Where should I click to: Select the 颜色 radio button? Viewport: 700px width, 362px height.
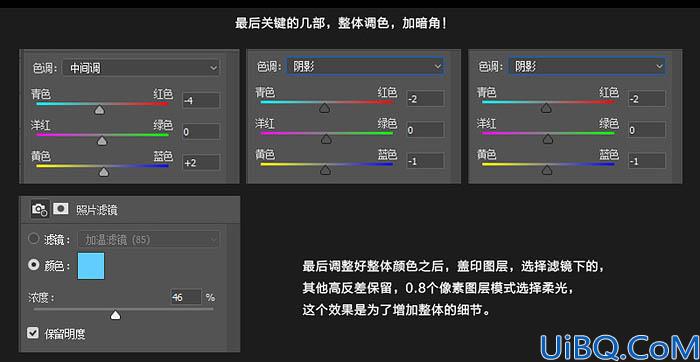pos(33,265)
